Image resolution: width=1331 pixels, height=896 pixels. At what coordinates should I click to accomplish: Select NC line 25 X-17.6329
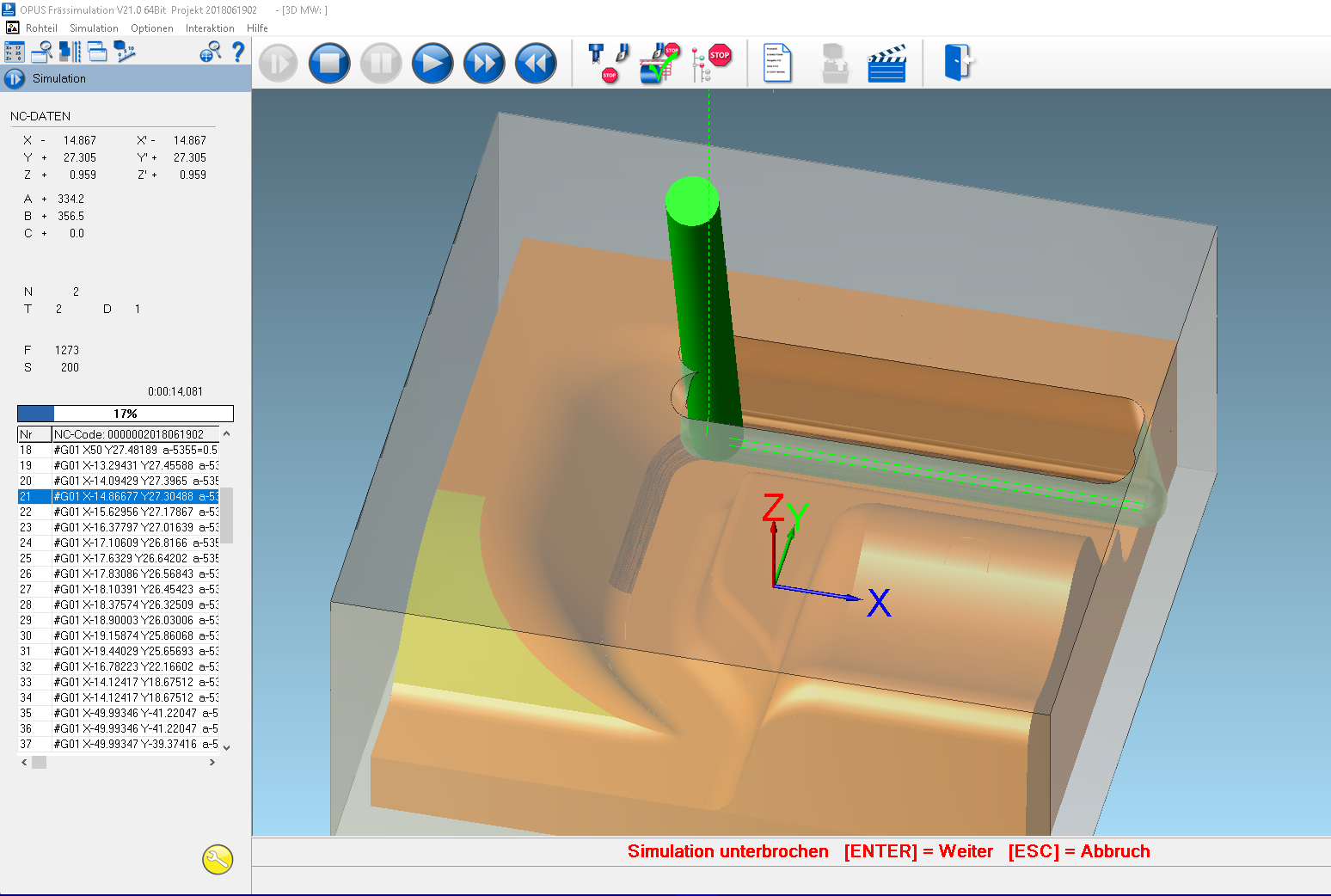(119, 558)
